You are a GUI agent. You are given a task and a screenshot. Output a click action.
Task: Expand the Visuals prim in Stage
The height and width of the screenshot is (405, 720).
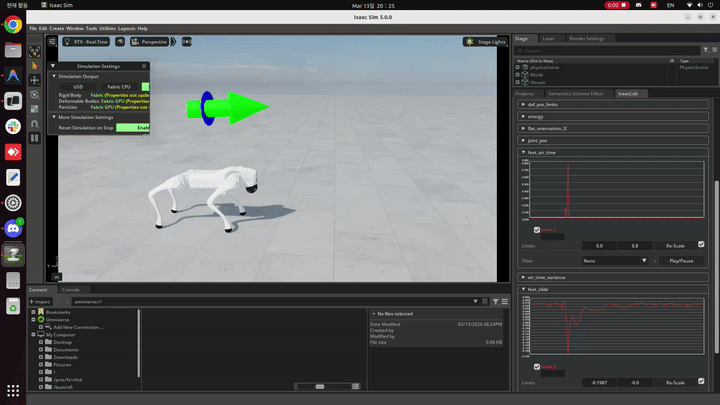coord(518,83)
